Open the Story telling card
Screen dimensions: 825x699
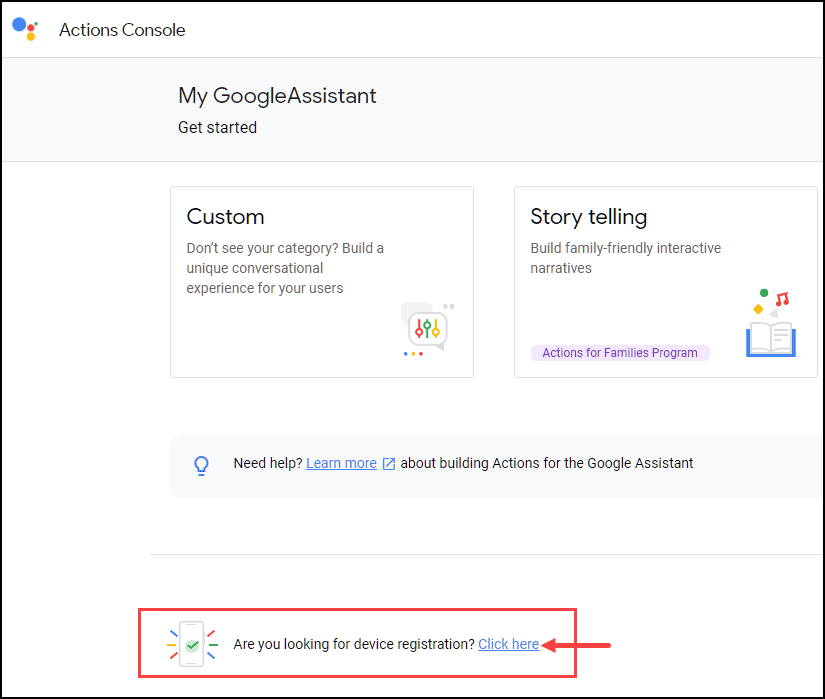[x=666, y=282]
